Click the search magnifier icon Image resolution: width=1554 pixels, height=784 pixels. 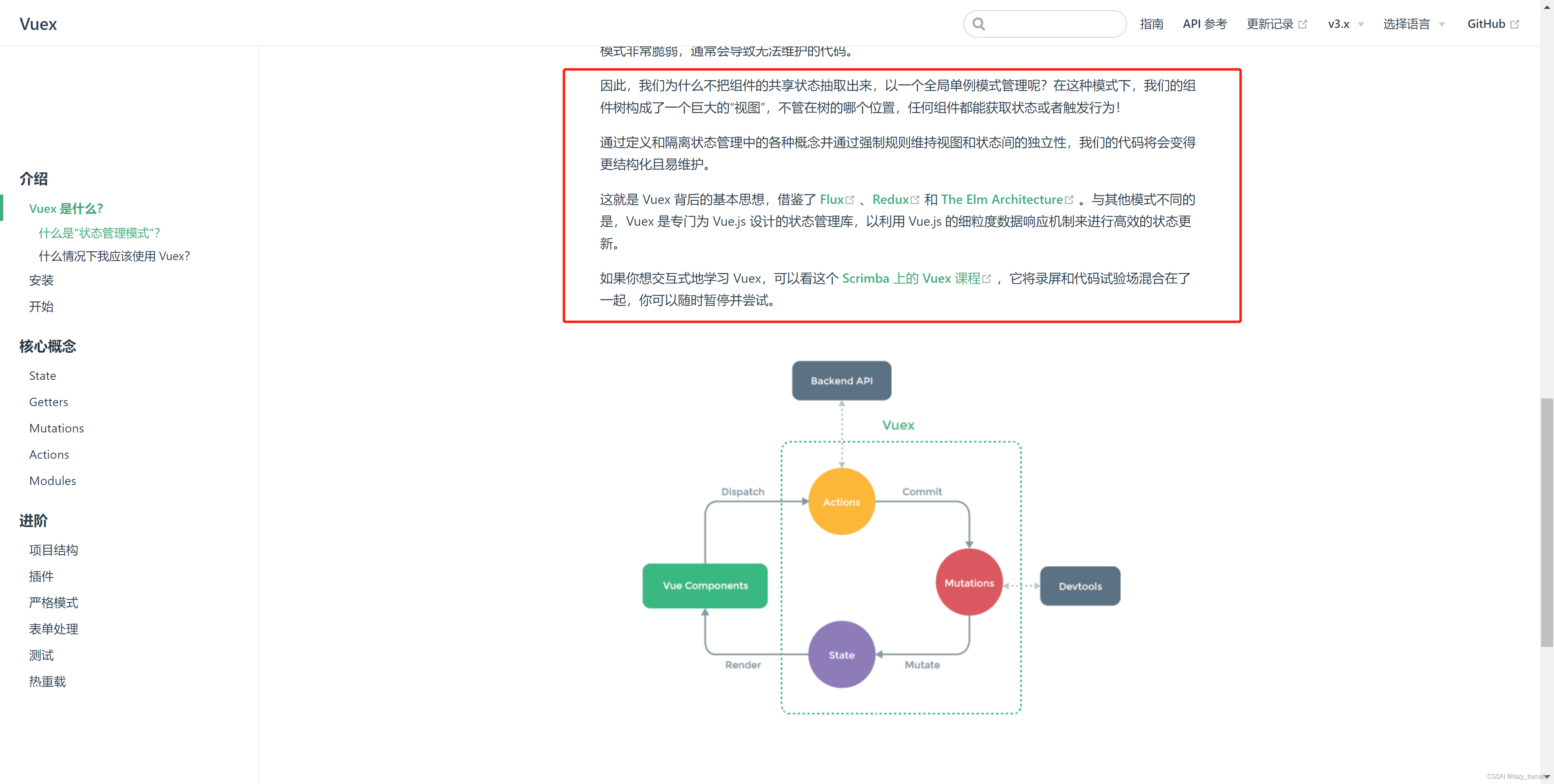click(x=979, y=24)
